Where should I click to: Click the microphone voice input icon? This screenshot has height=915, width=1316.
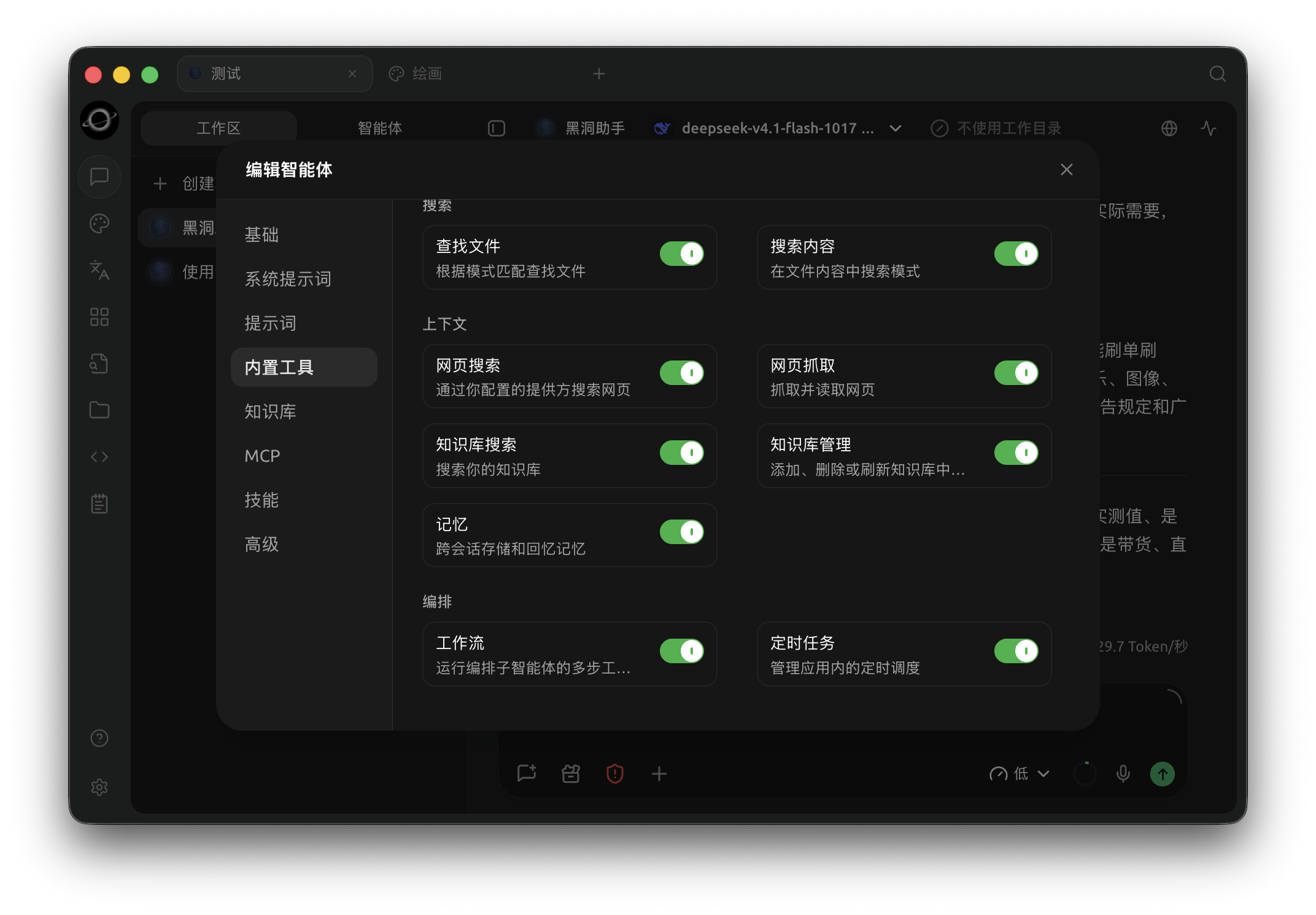[x=1123, y=774]
